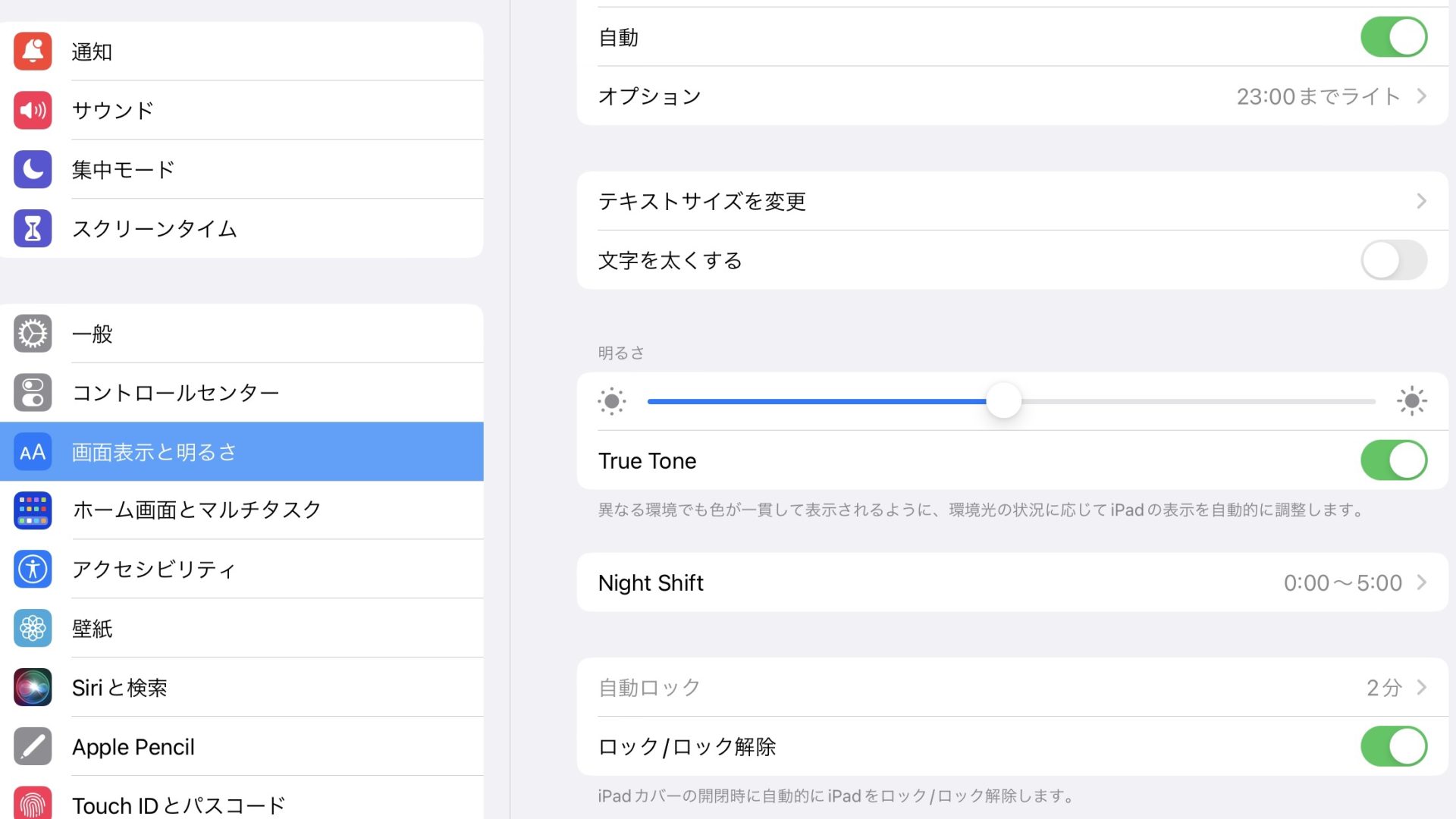Screen dimensions: 1456x819
Task: Tap the red bell 通知 icon
Action: point(33,52)
